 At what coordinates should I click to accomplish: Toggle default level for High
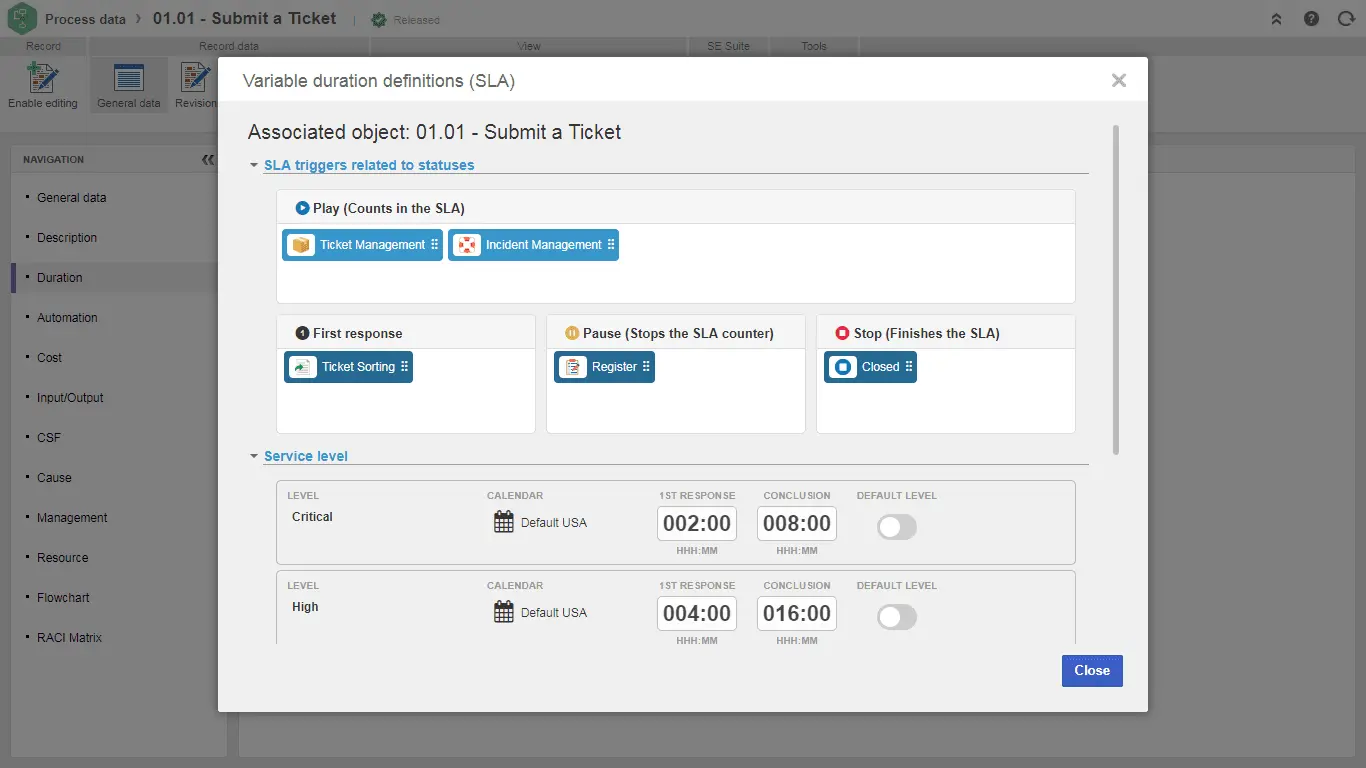(896, 617)
